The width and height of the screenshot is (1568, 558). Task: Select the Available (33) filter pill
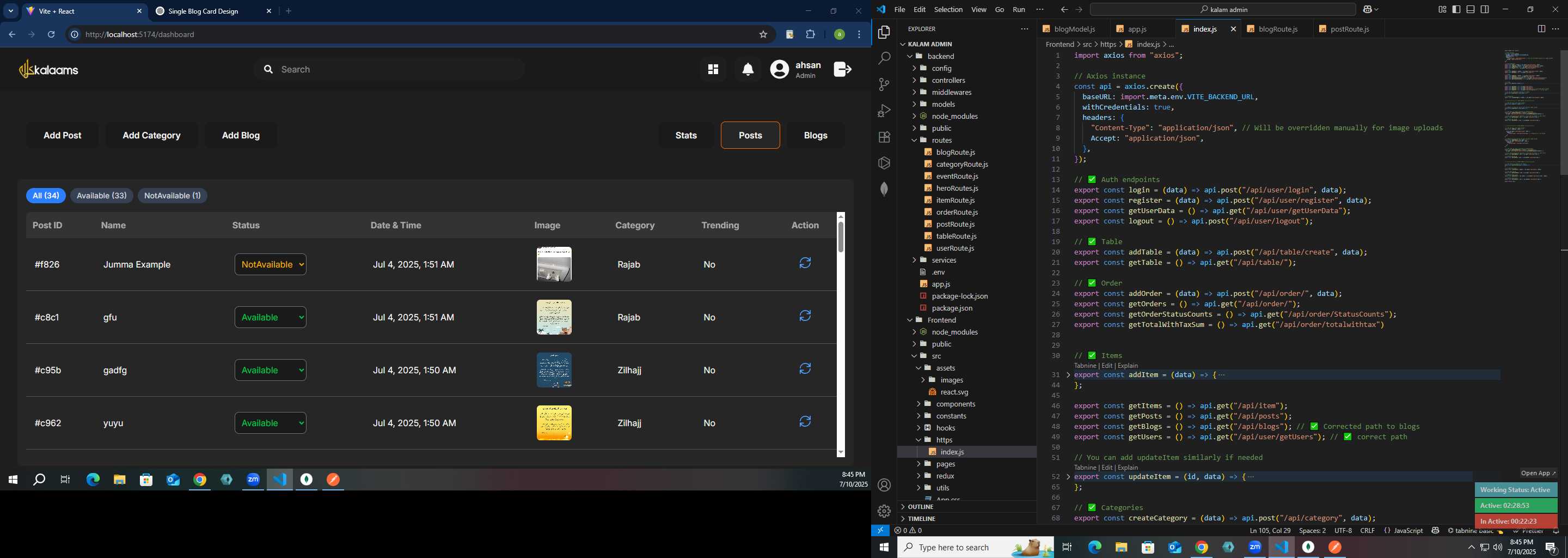102,196
